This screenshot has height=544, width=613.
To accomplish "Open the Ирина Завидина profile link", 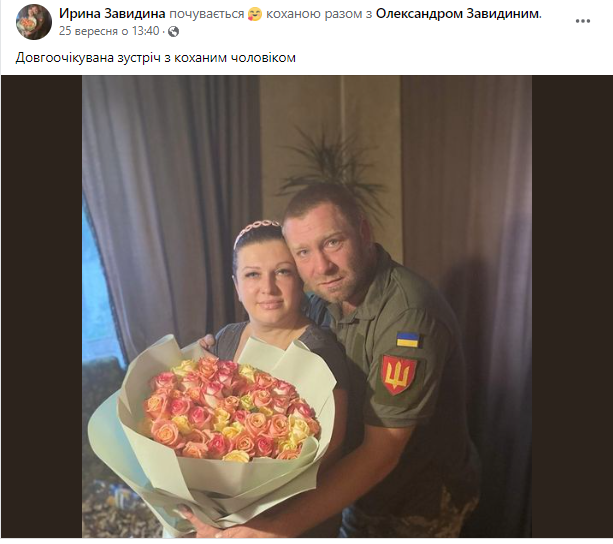I will coord(112,14).
